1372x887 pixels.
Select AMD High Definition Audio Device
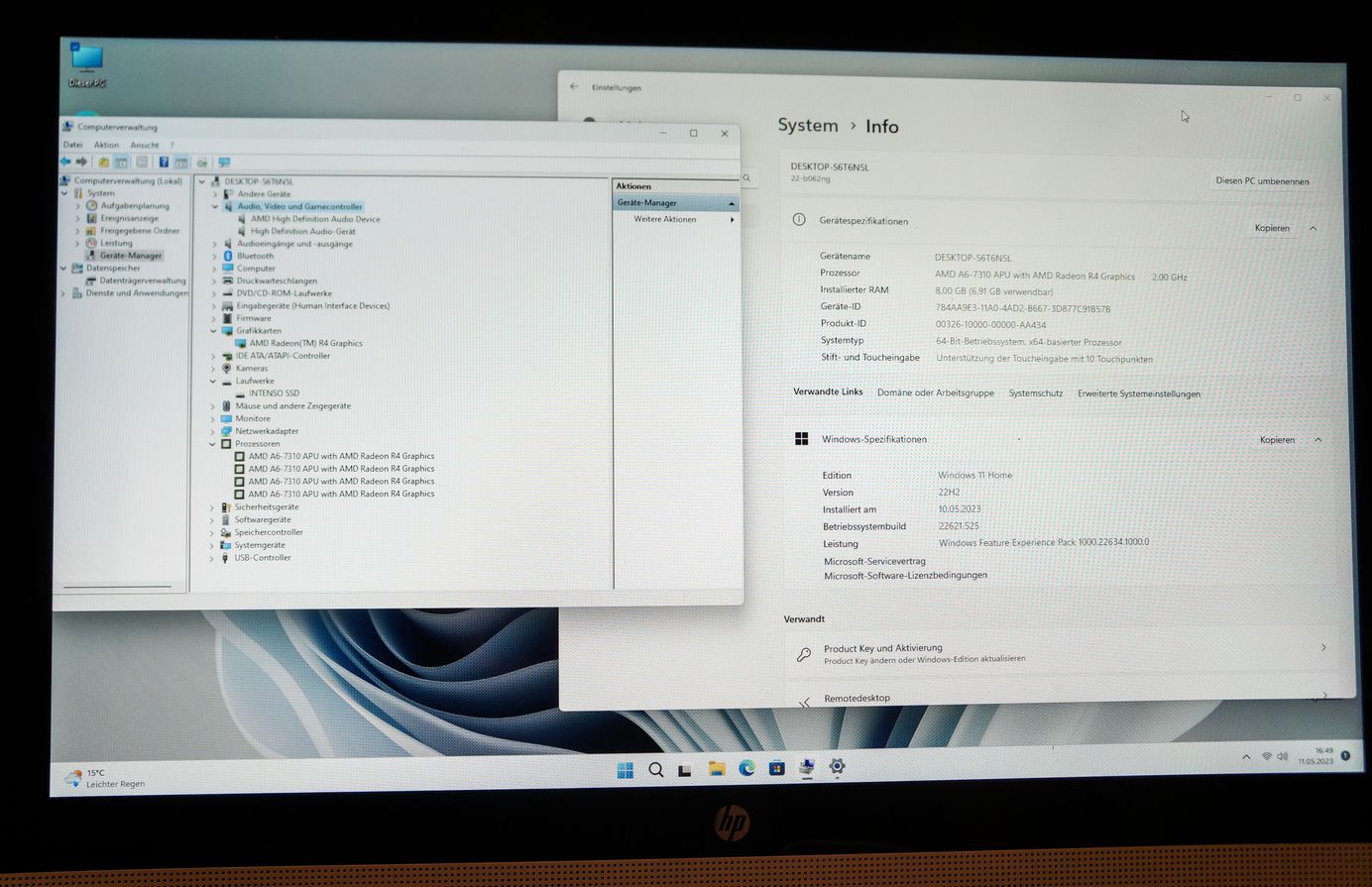(315, 219)
